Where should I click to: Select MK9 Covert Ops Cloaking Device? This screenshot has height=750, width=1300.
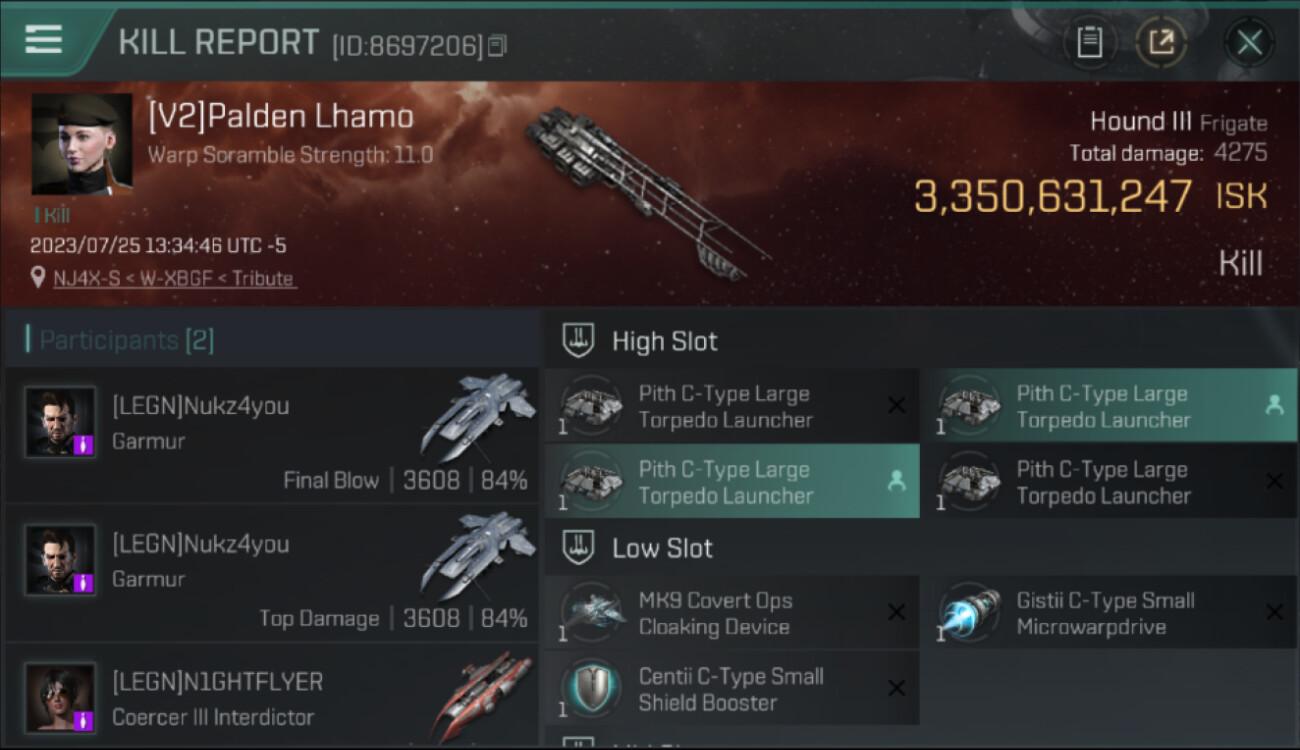(732, 613)
